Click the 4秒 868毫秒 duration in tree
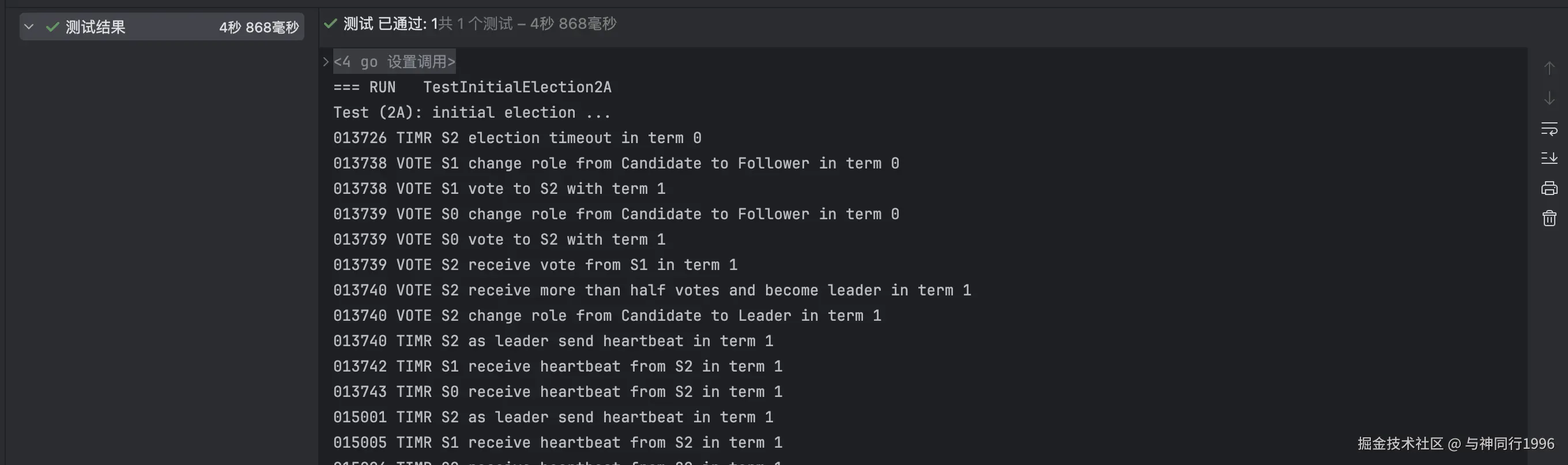The height and width of the screenshot is (465, 1568). (259, 28)
